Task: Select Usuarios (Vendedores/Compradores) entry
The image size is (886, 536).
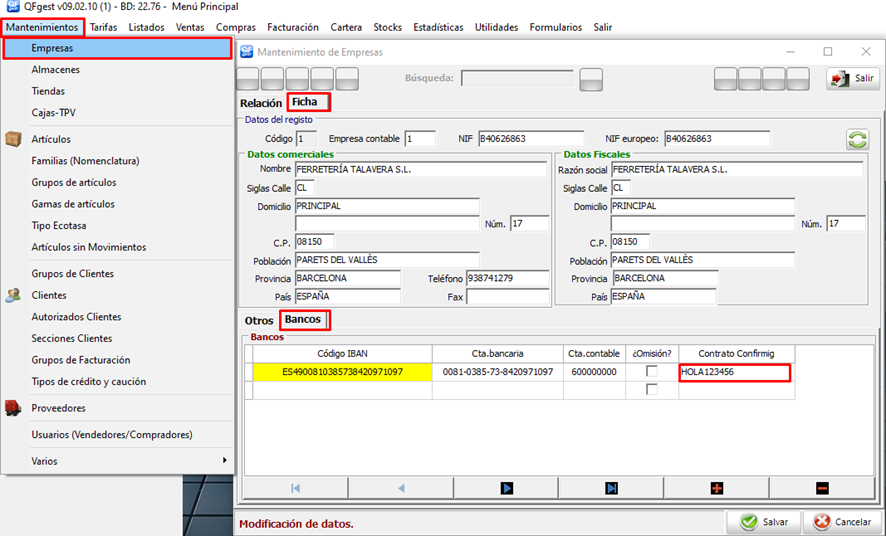Action: coord(112,434)
